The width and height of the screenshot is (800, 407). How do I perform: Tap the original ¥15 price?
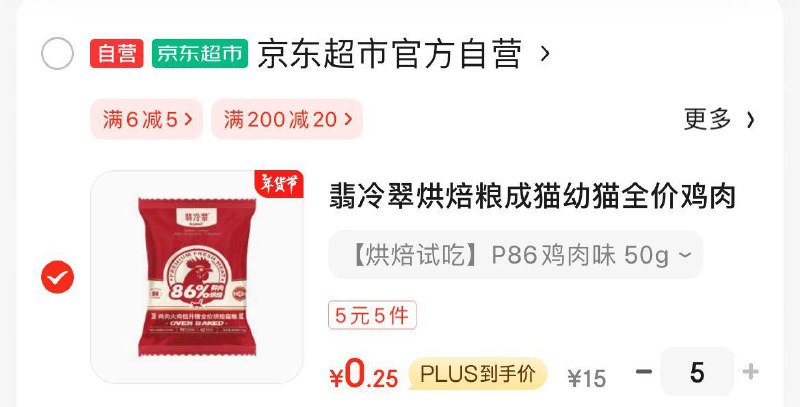[587, 378]
